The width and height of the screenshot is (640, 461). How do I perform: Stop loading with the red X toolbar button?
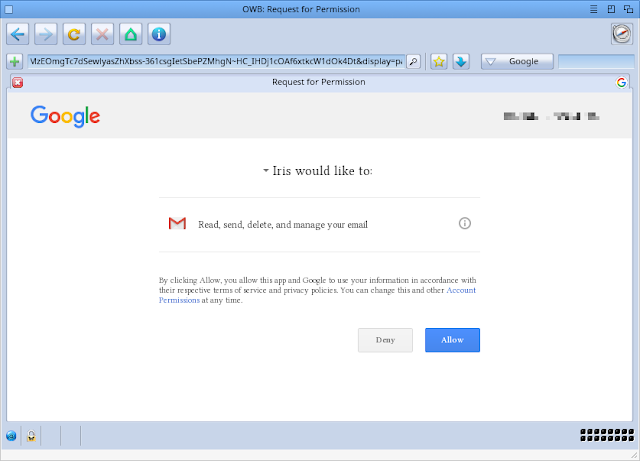pos(102,34)
